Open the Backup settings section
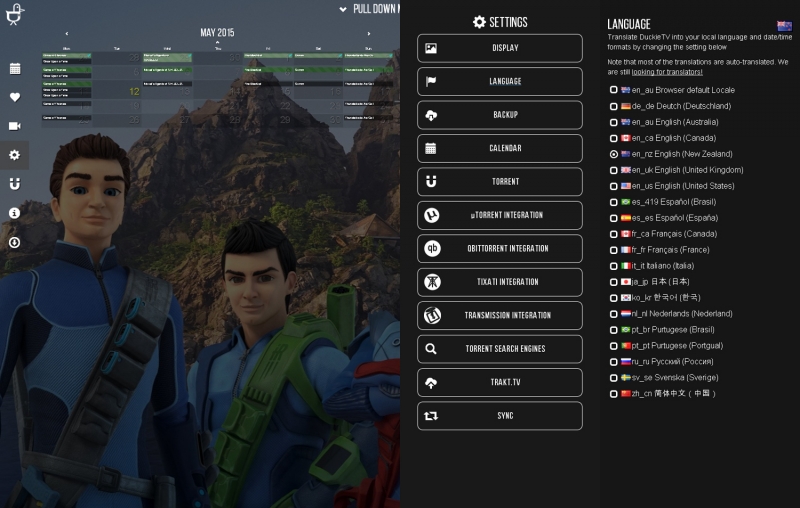The image size is (800, 508). click(x=499, y=115)
